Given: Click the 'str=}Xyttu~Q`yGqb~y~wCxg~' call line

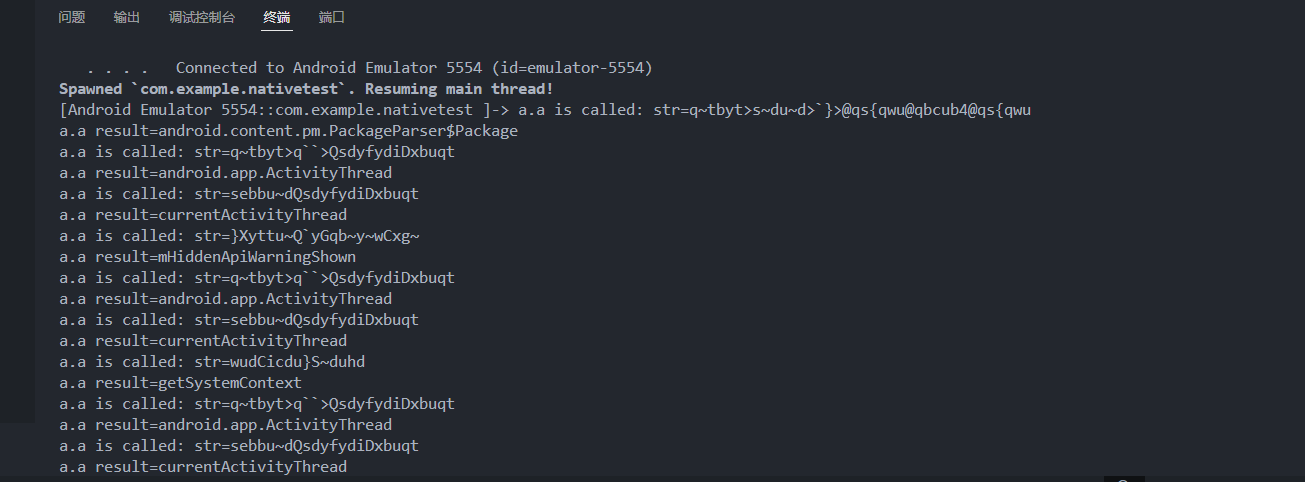Looking at the screenshot, I should click(x=239, y=236).
